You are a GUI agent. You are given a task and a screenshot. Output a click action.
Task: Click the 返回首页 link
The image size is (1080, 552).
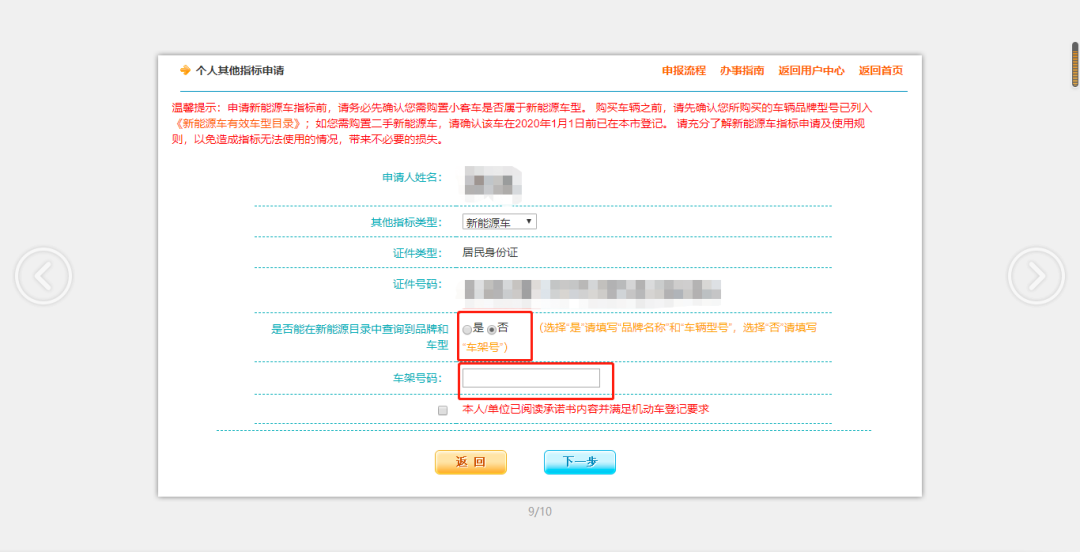[881, 70]
